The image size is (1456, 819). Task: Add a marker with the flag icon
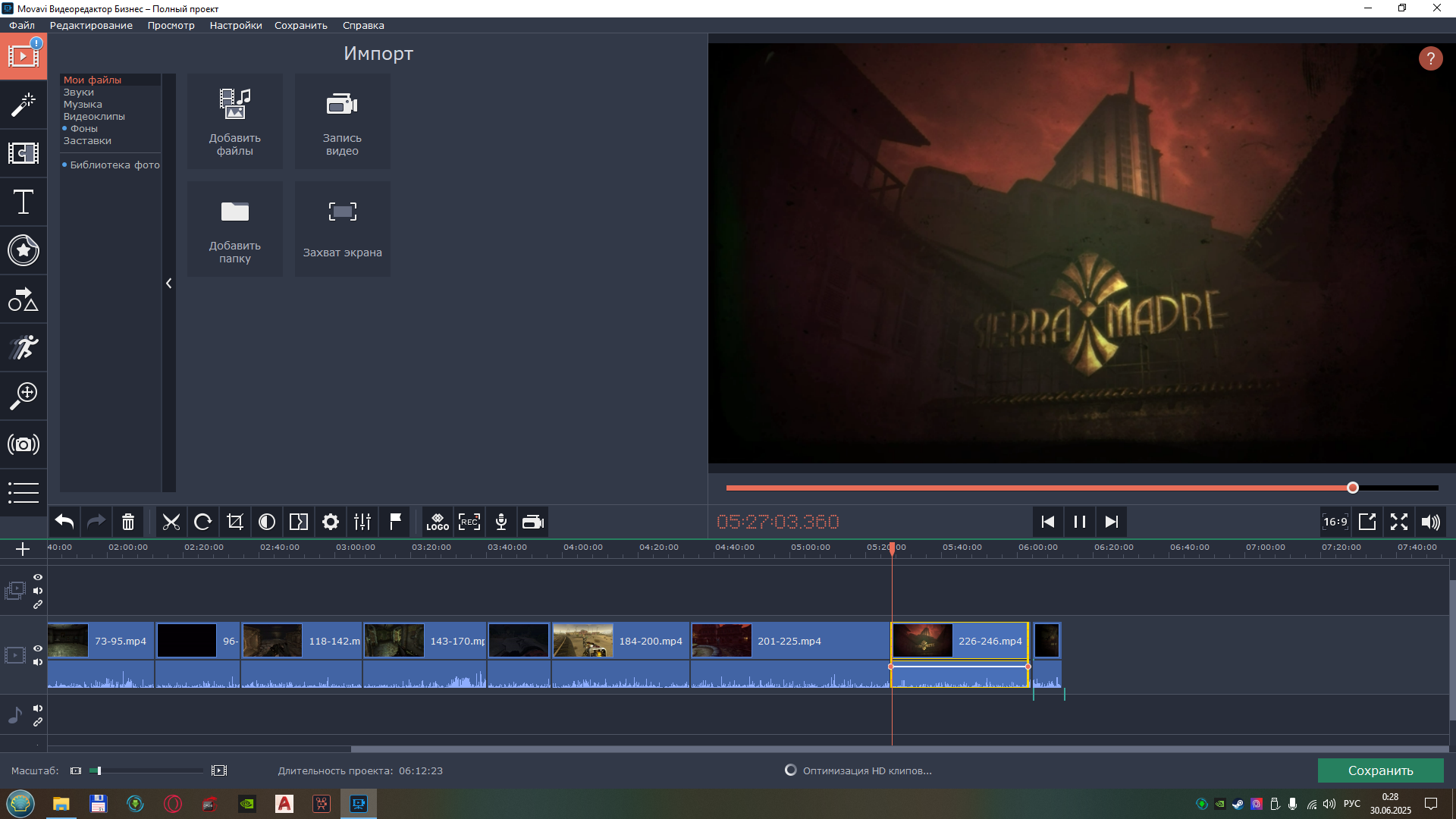(395, 522)
